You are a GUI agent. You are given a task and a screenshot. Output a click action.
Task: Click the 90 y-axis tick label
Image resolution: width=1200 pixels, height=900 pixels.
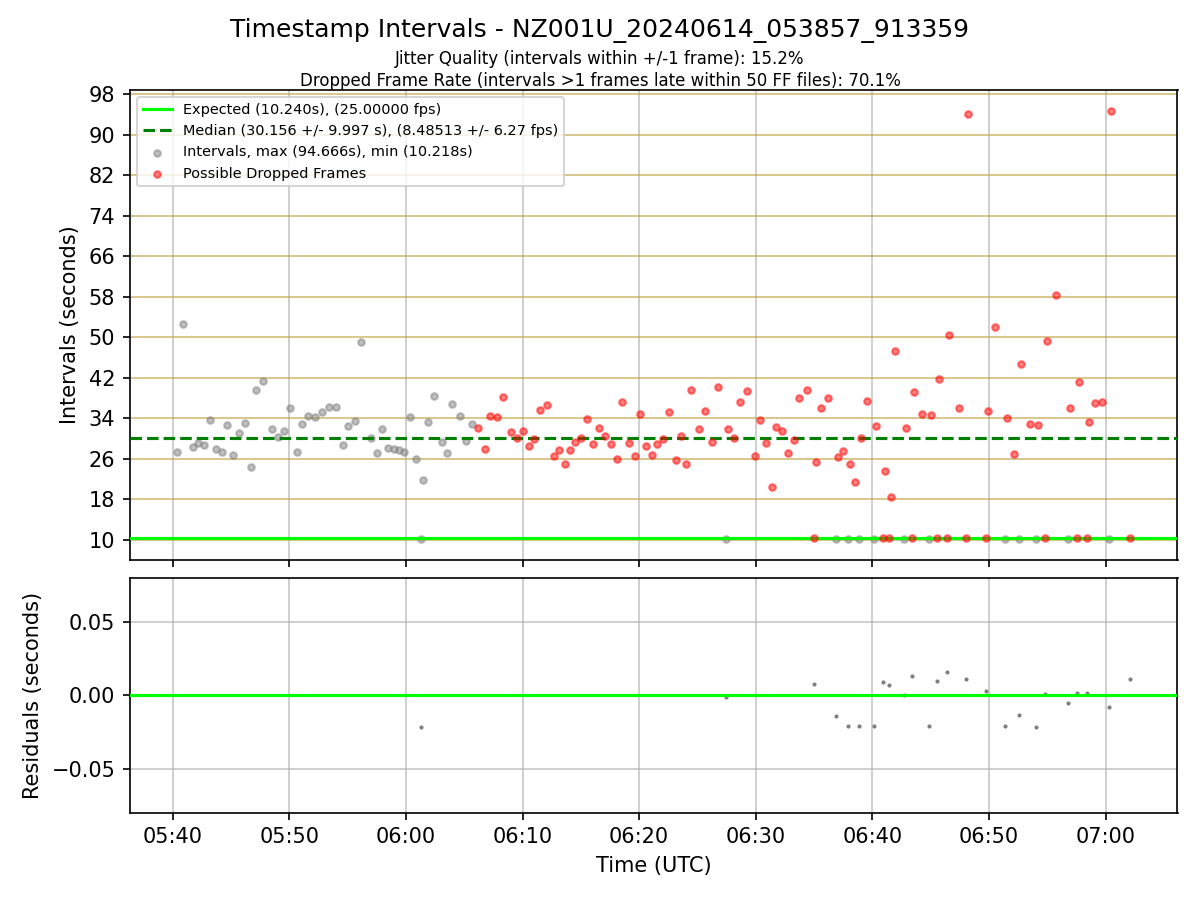coord(103,135)
